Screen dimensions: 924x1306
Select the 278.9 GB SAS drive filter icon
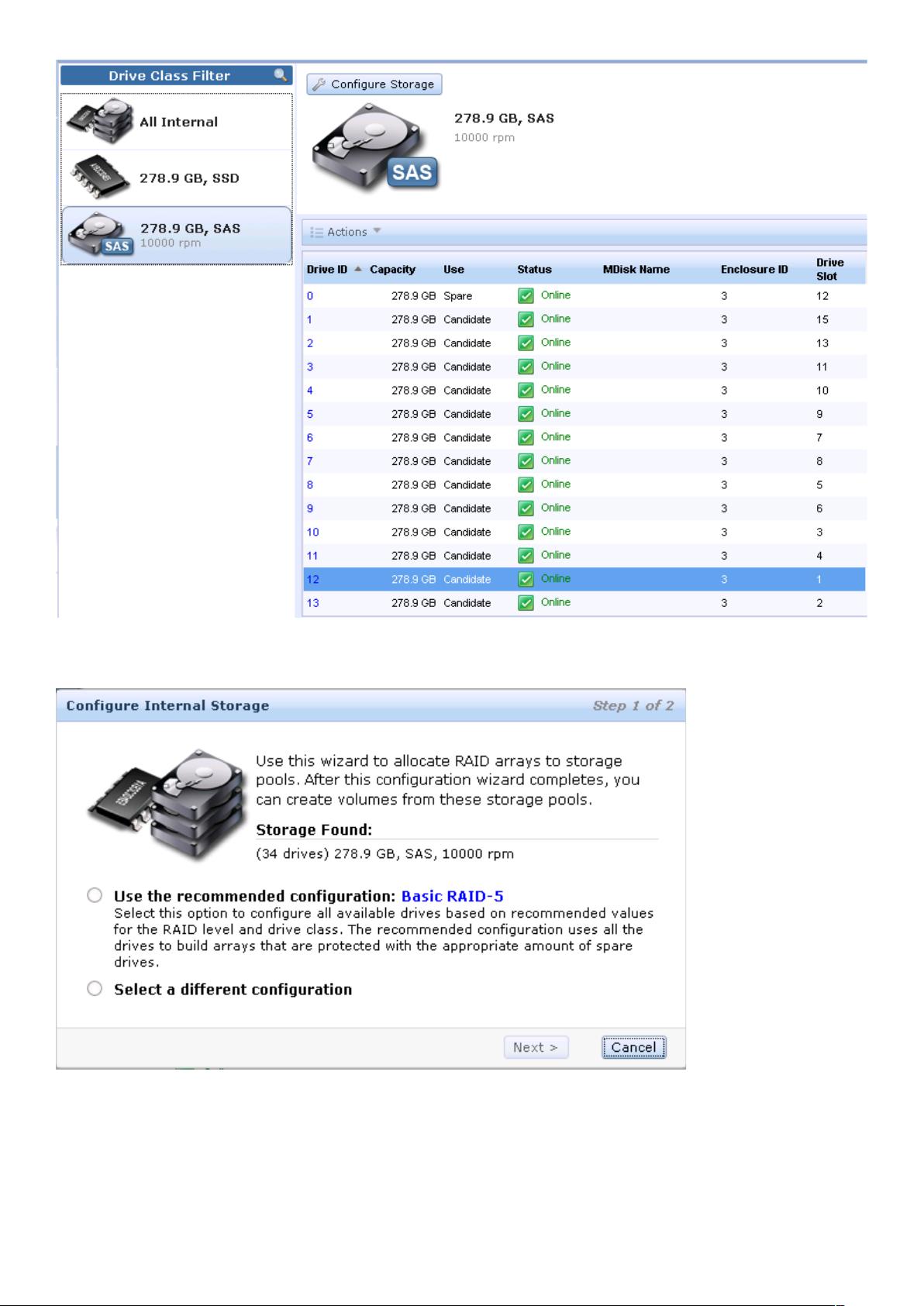(100, 235)
